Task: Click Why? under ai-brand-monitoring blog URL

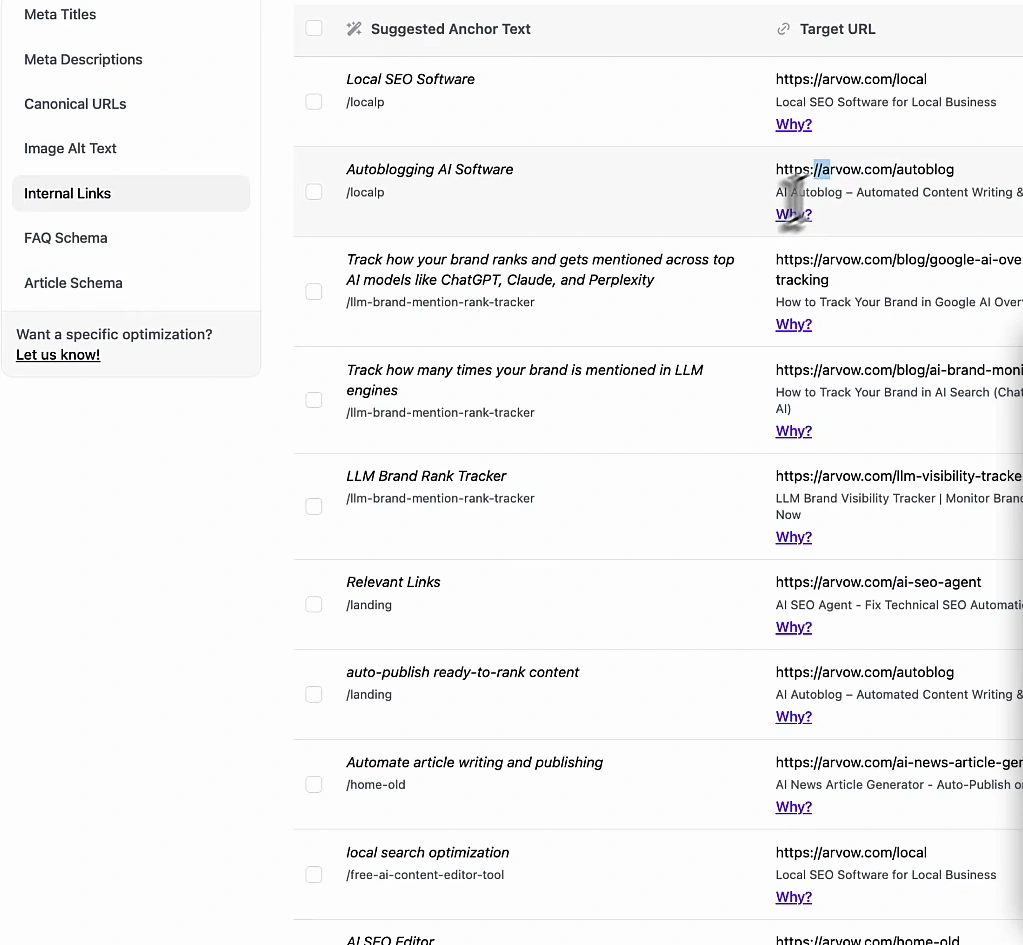Action: tap(793, 431)
